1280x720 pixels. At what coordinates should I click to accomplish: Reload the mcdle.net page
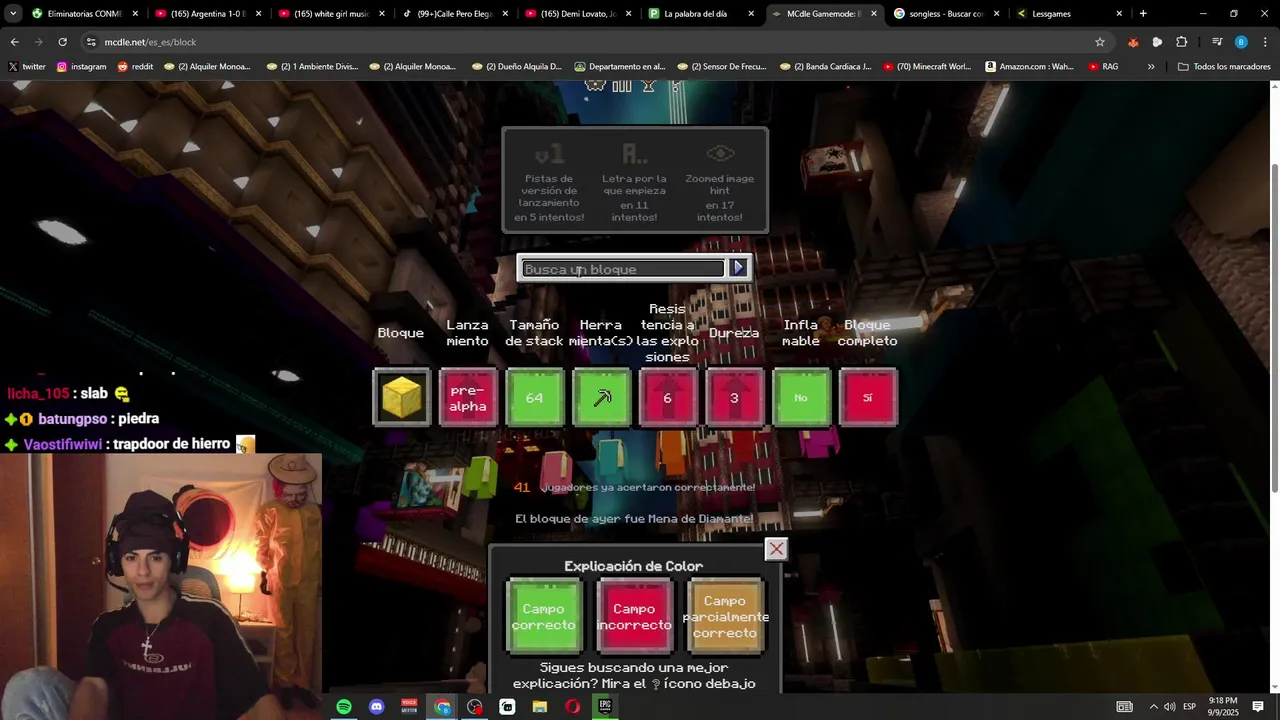(62, 42)
